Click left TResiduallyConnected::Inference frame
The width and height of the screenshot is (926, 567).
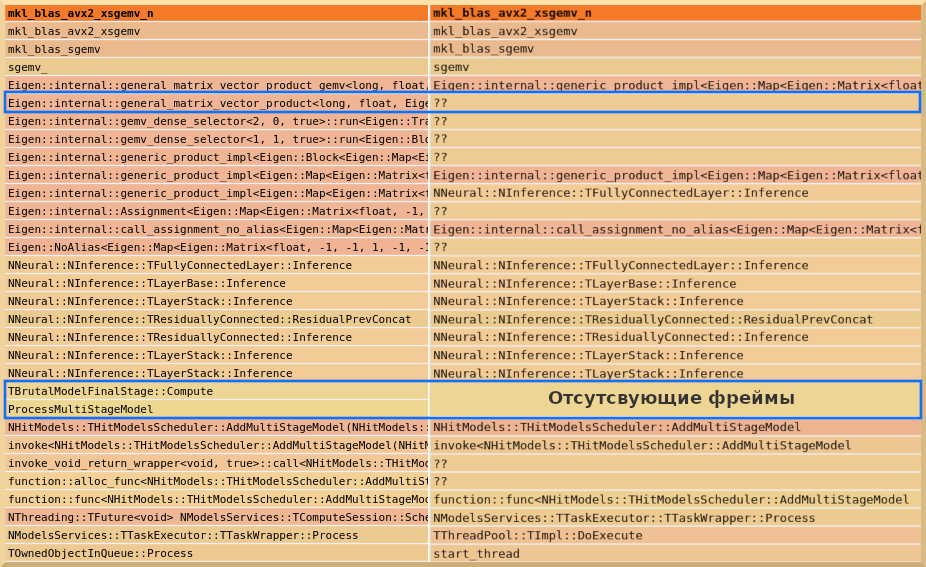point(216,337)
